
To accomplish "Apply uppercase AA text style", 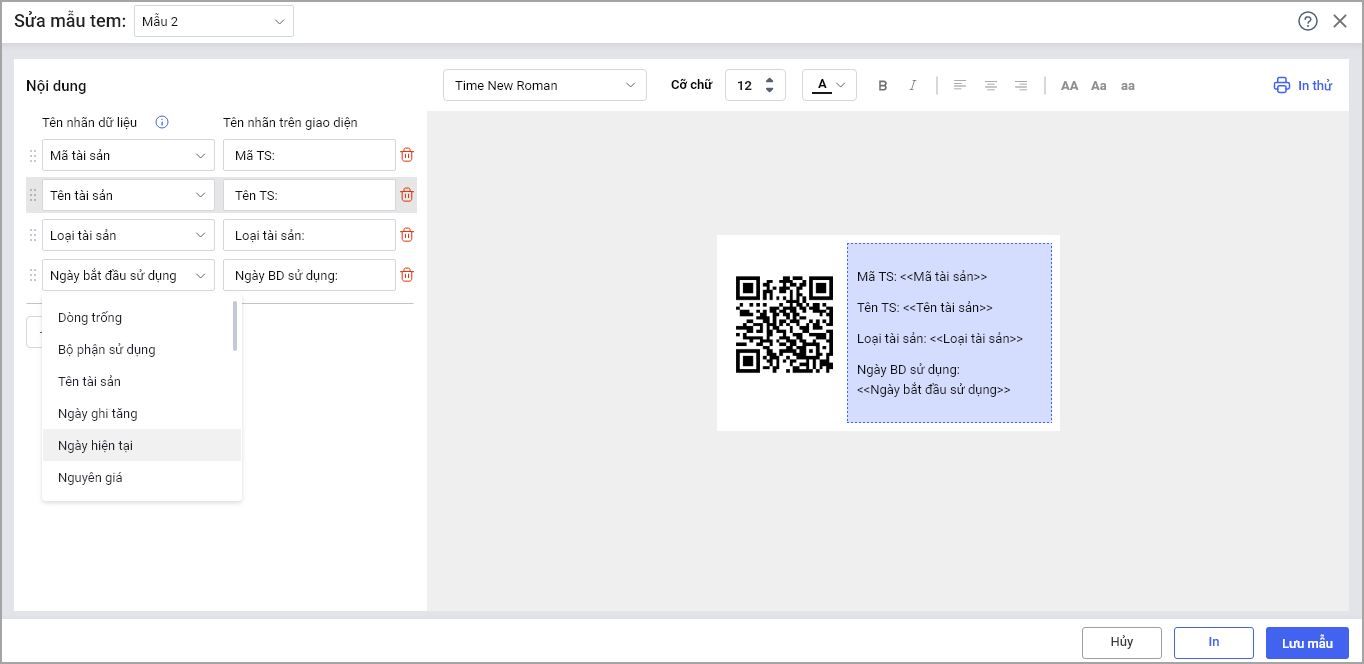I will [x=1069, y=86].
